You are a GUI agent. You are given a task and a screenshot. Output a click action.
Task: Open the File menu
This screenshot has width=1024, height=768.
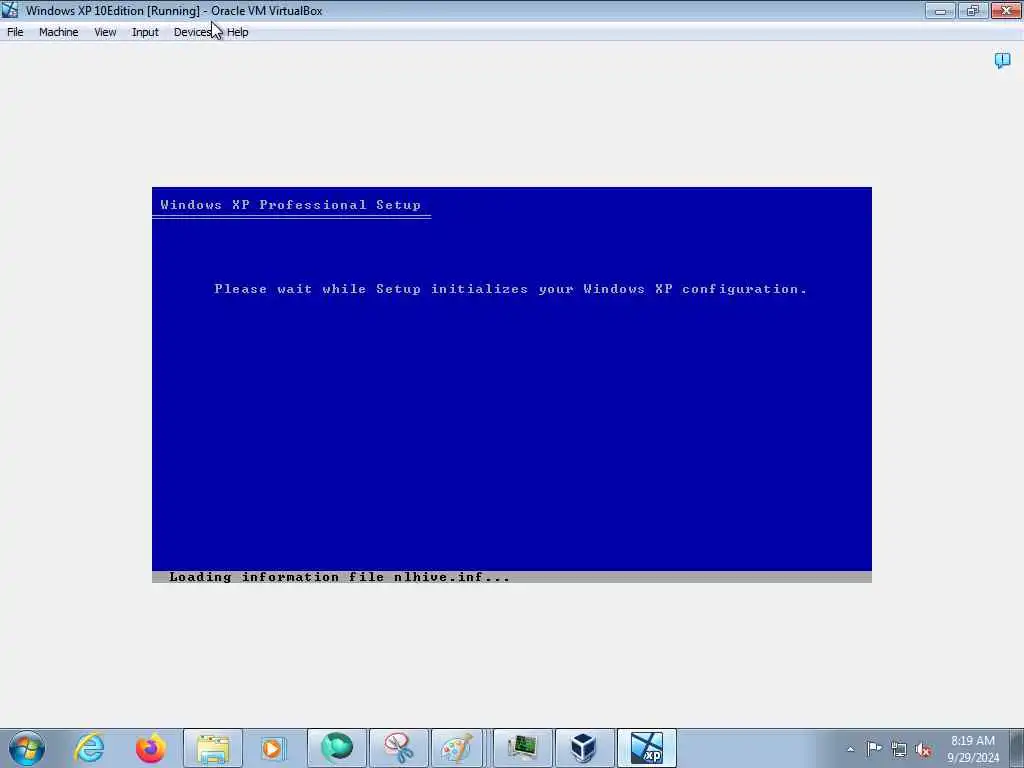click(x=15, y=32)
